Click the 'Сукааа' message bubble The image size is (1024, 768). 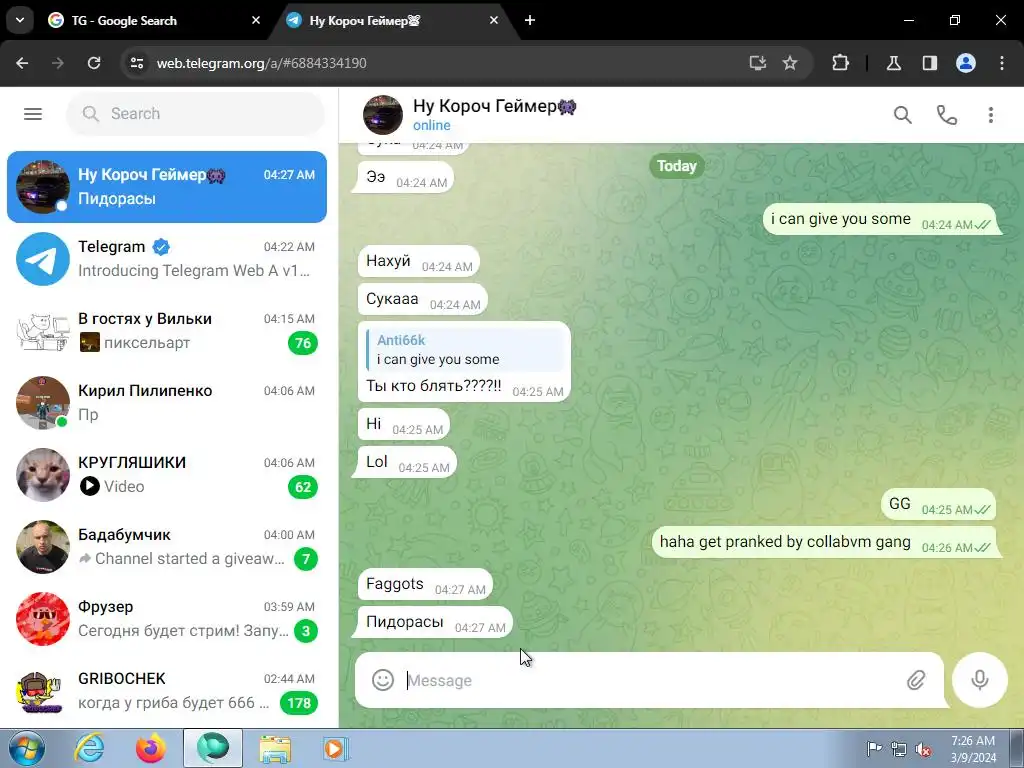pyautogui.click(x=423, y=299)
